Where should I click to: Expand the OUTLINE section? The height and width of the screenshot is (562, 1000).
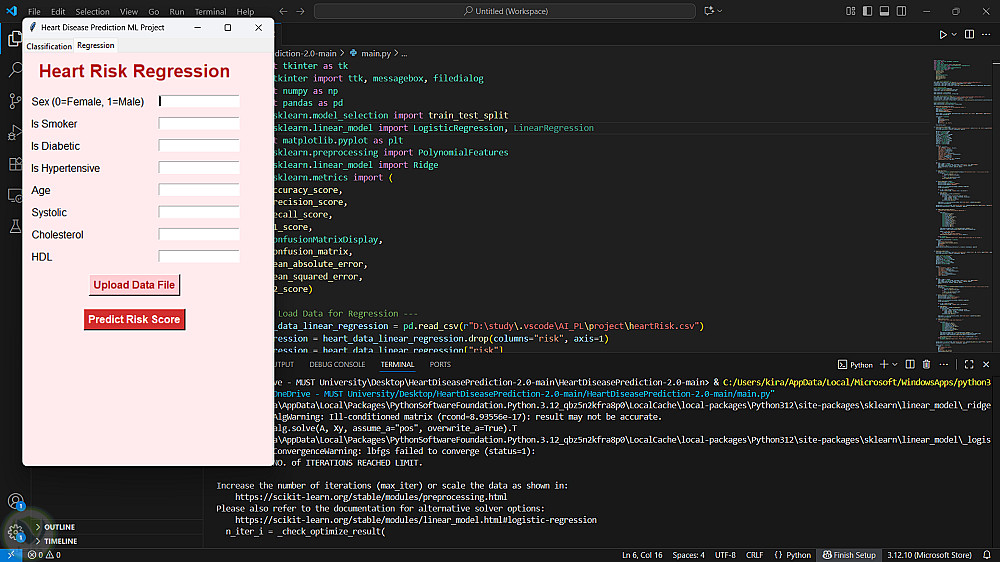coord(59,527)
